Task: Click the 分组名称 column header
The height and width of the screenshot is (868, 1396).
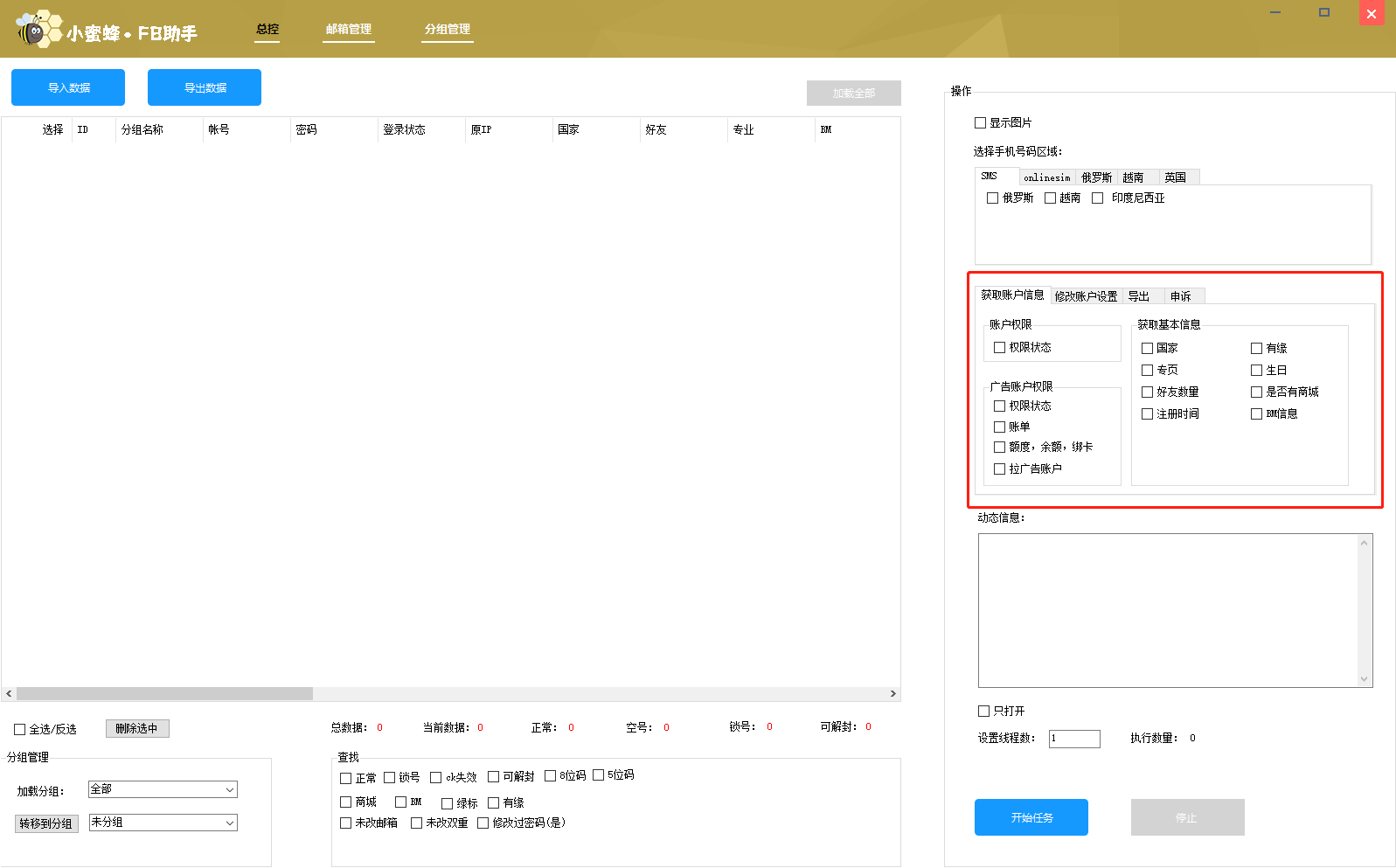Action: (159, 129)
